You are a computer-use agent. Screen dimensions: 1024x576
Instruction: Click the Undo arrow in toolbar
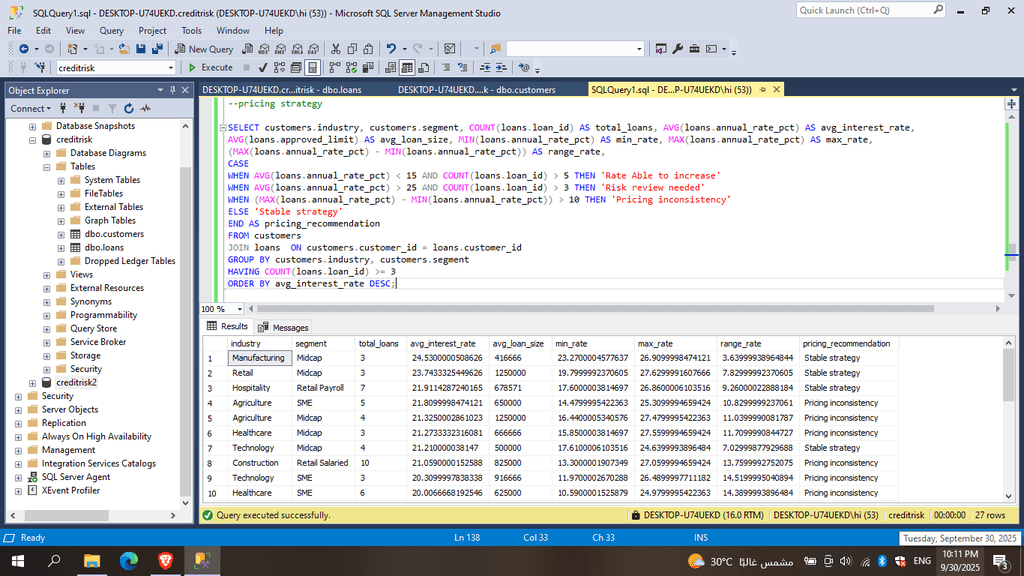click(391, 49)
